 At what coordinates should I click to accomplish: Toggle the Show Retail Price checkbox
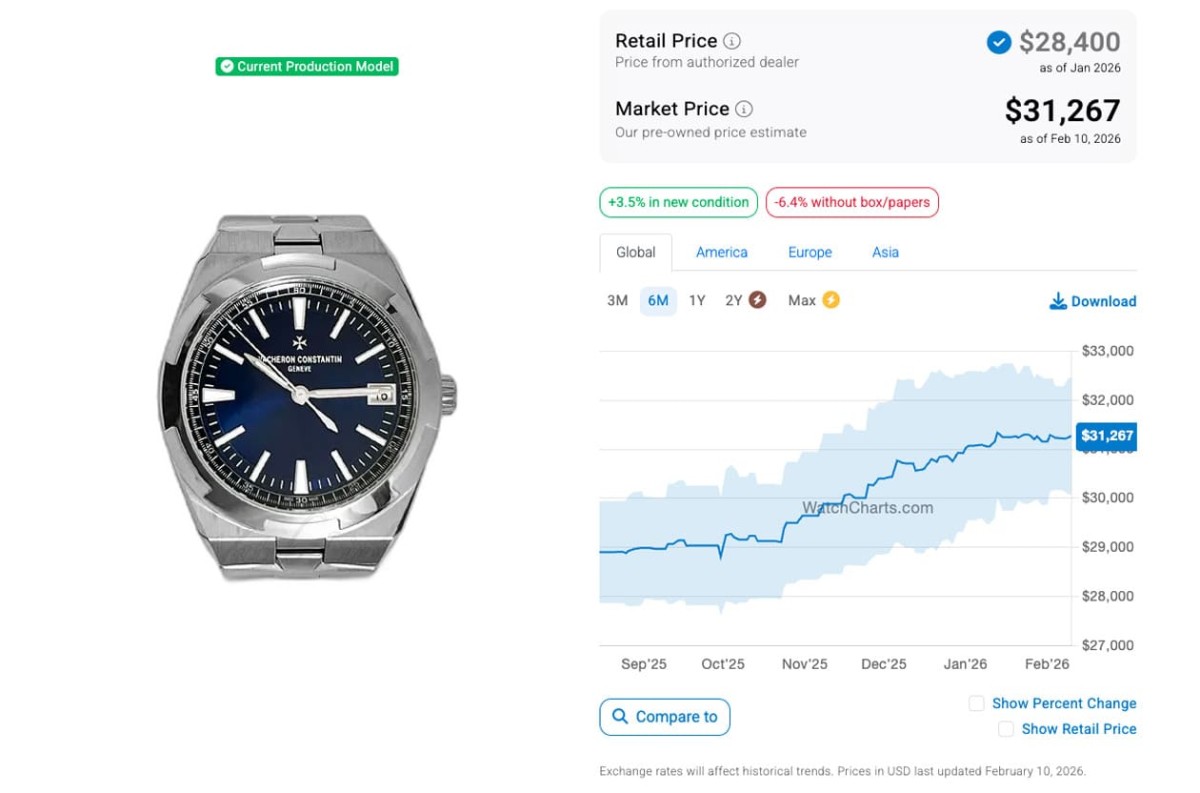click(1006, 730)
